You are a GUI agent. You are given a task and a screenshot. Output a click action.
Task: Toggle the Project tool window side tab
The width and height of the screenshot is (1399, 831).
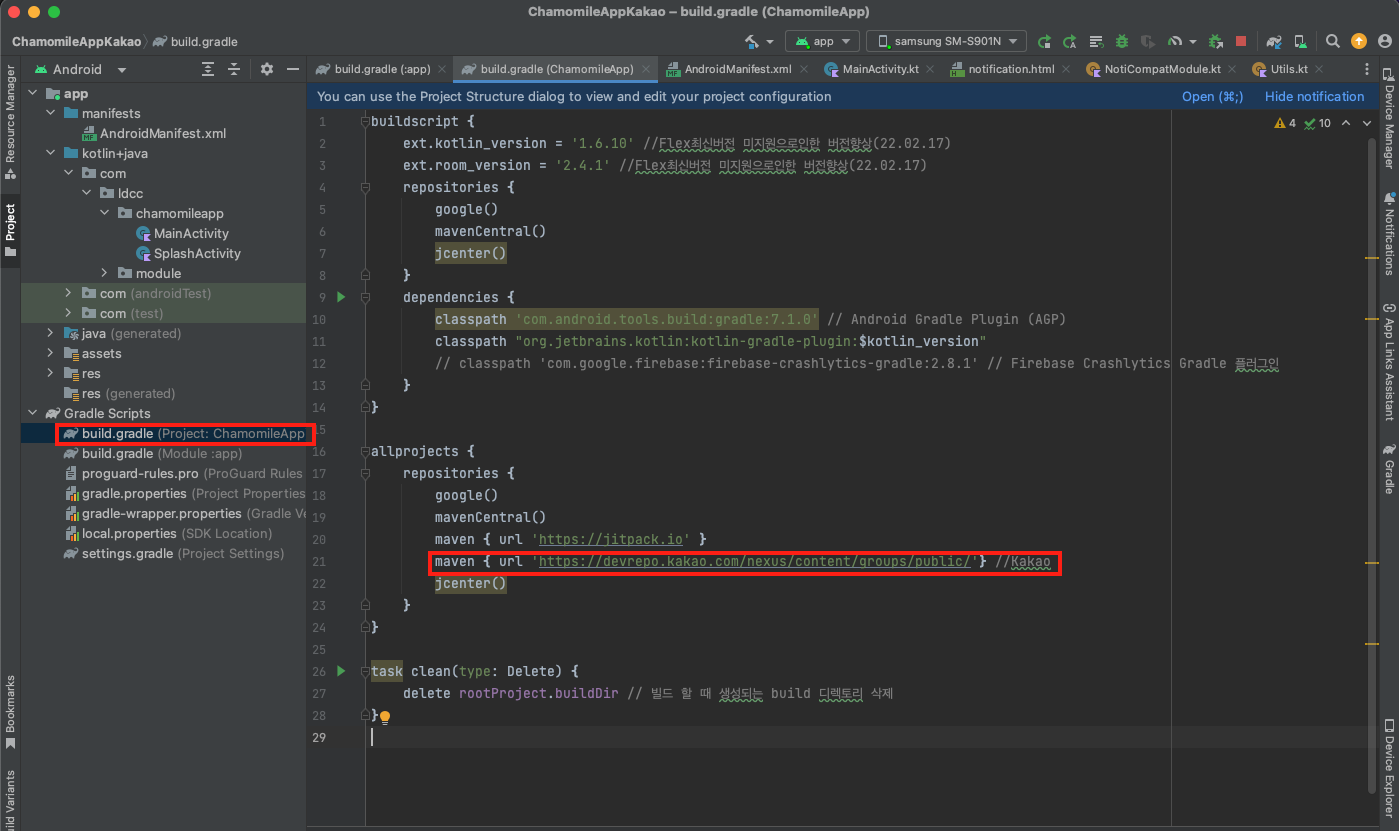(10, 230)
